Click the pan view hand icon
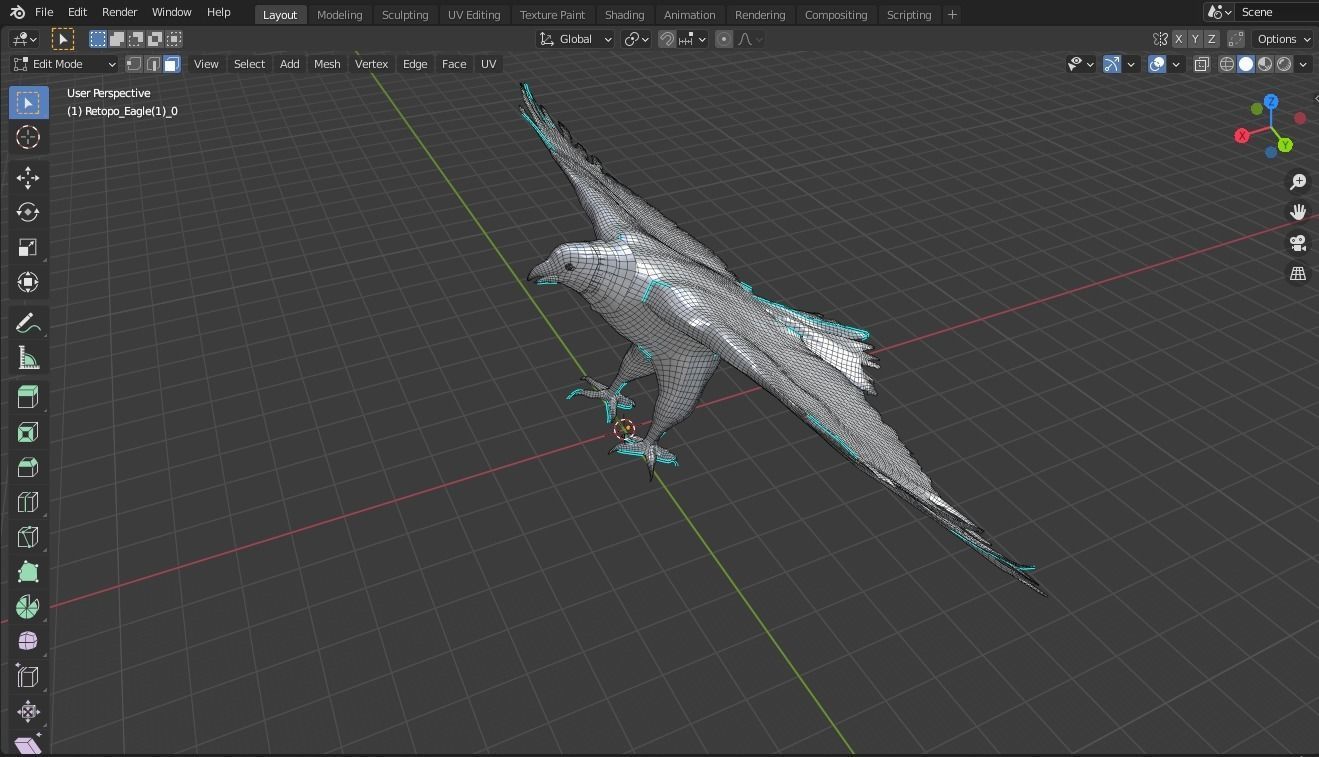This screenshot has width=1319, height=757. [1298, 212]
